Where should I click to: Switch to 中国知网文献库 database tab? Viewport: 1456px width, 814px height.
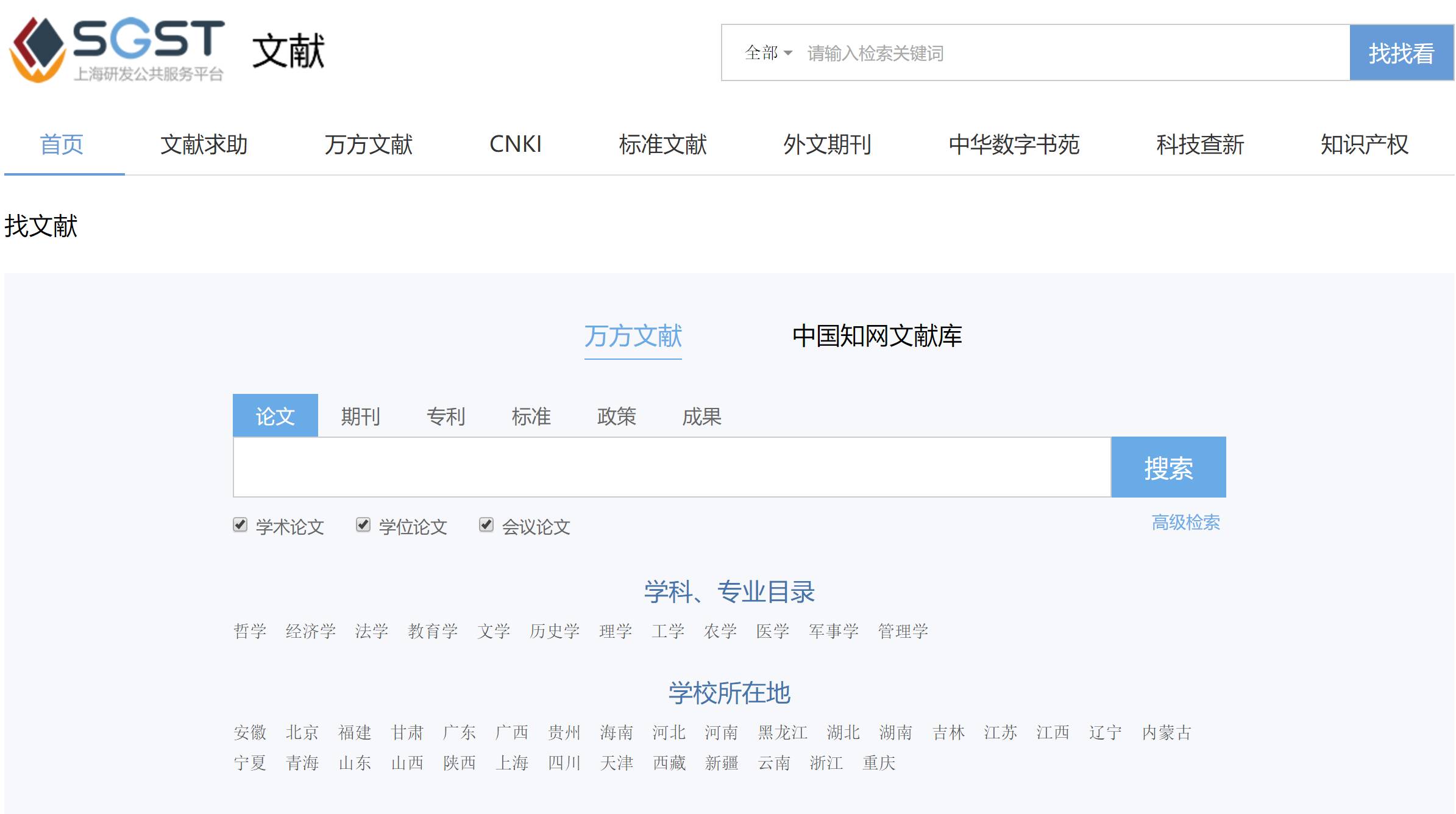876,336
